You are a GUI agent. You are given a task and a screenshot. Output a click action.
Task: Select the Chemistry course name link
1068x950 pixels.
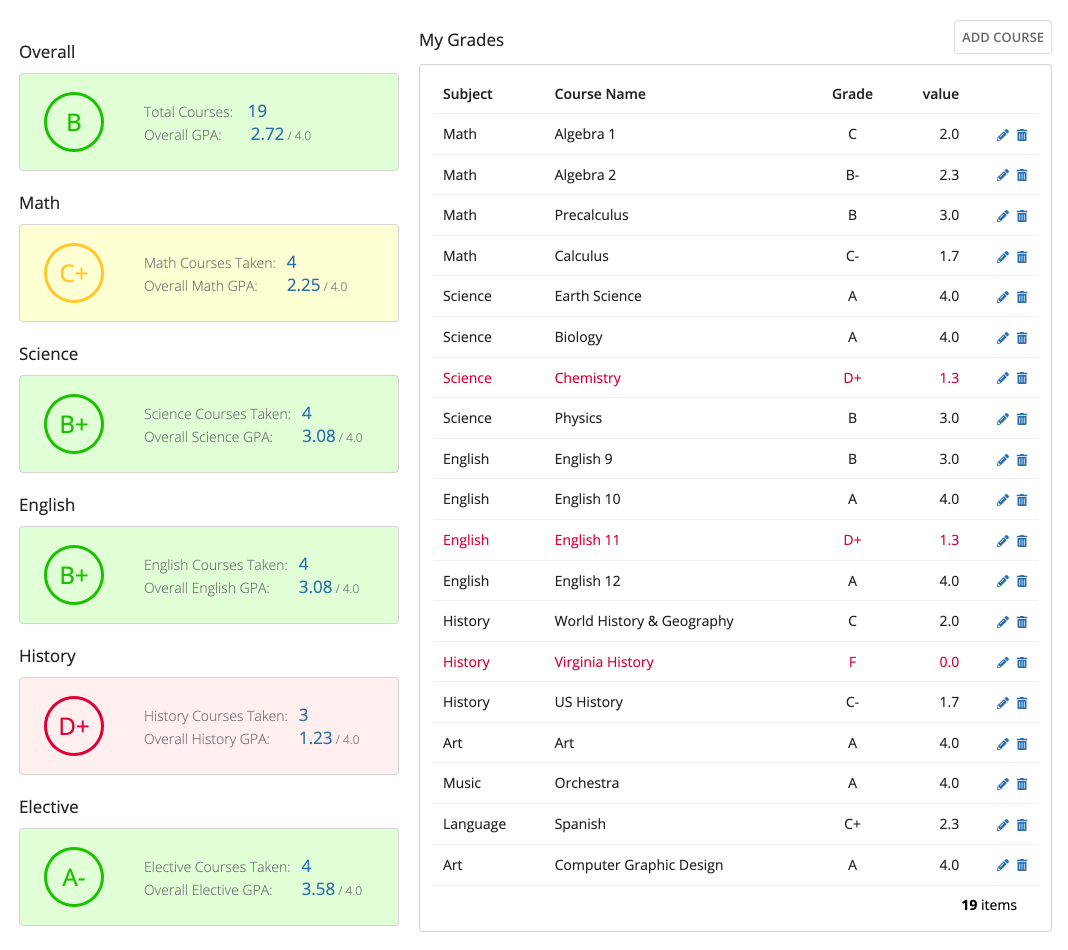click(587, 378)
